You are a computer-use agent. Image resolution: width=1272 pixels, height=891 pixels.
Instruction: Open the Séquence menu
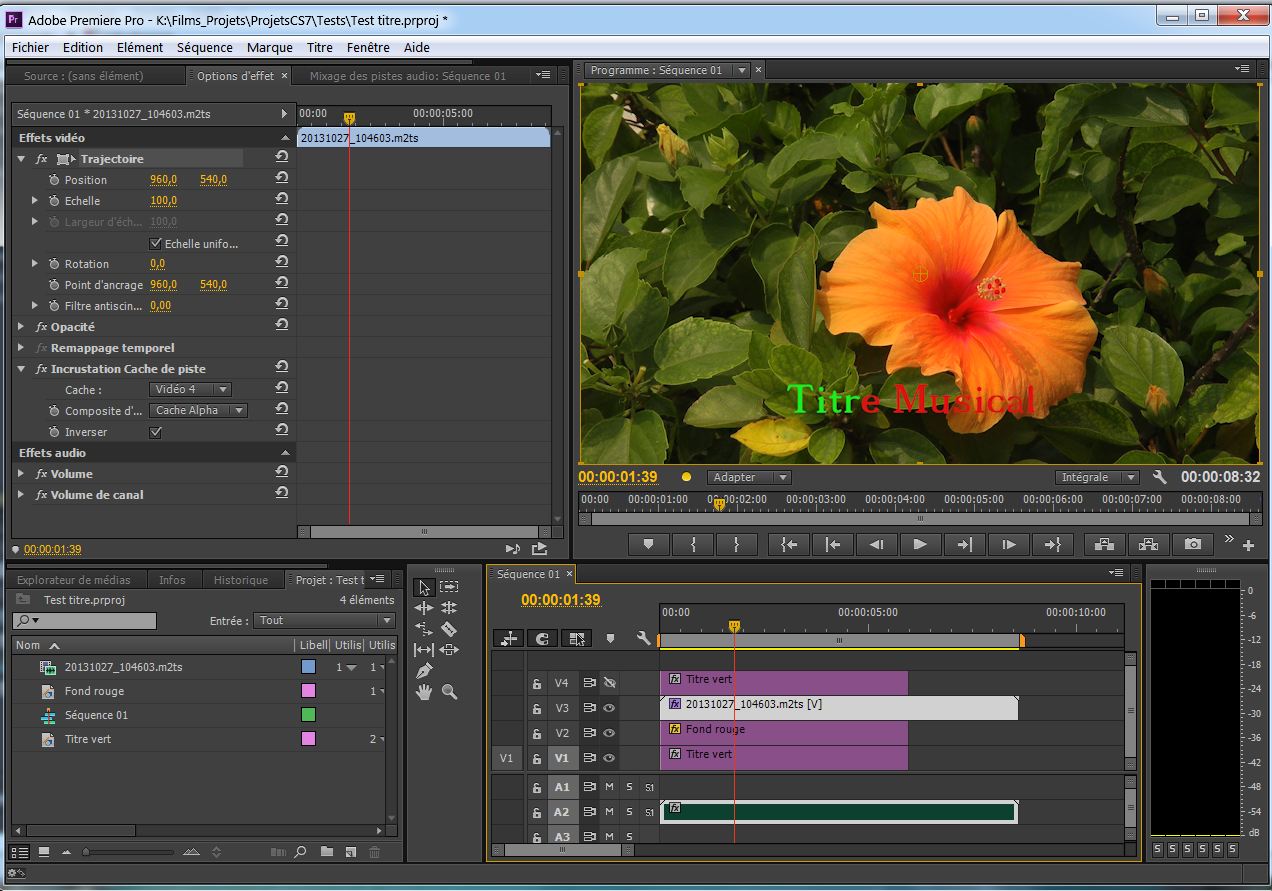click(204, 47)
